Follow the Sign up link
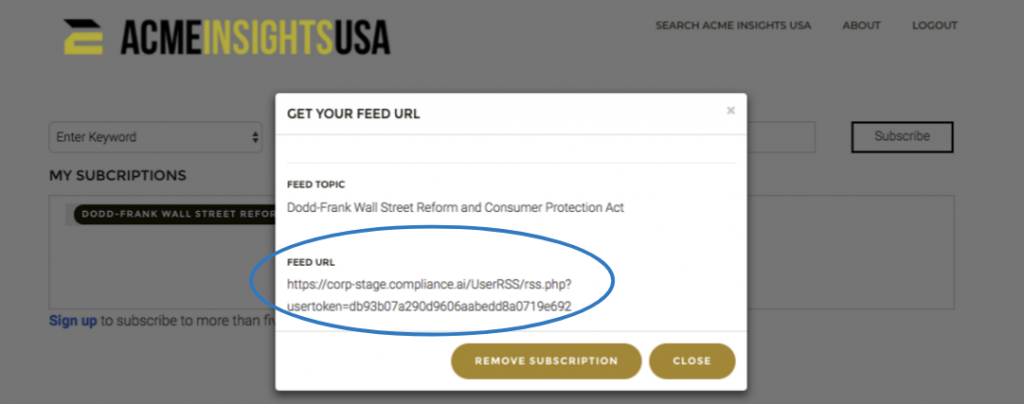This screenshot has width=1024, height=404. 73,321
